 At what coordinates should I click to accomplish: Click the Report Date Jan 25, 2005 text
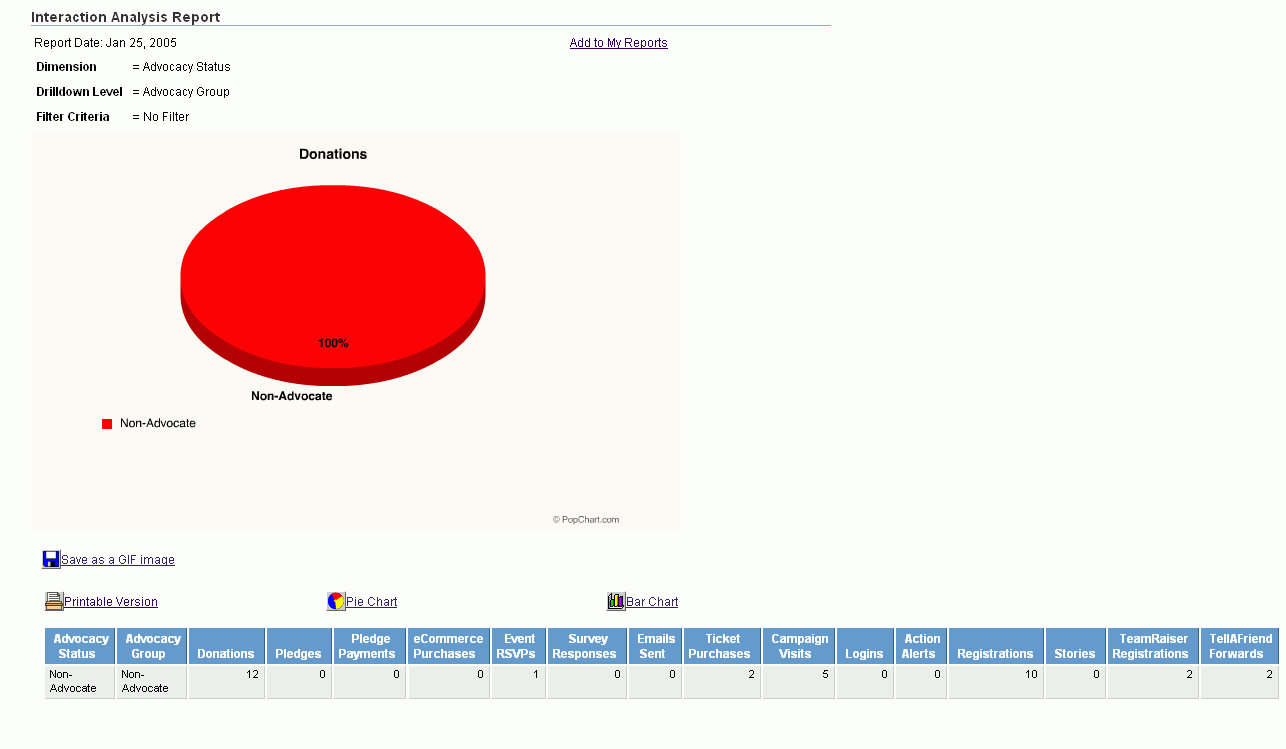[105, 43]
